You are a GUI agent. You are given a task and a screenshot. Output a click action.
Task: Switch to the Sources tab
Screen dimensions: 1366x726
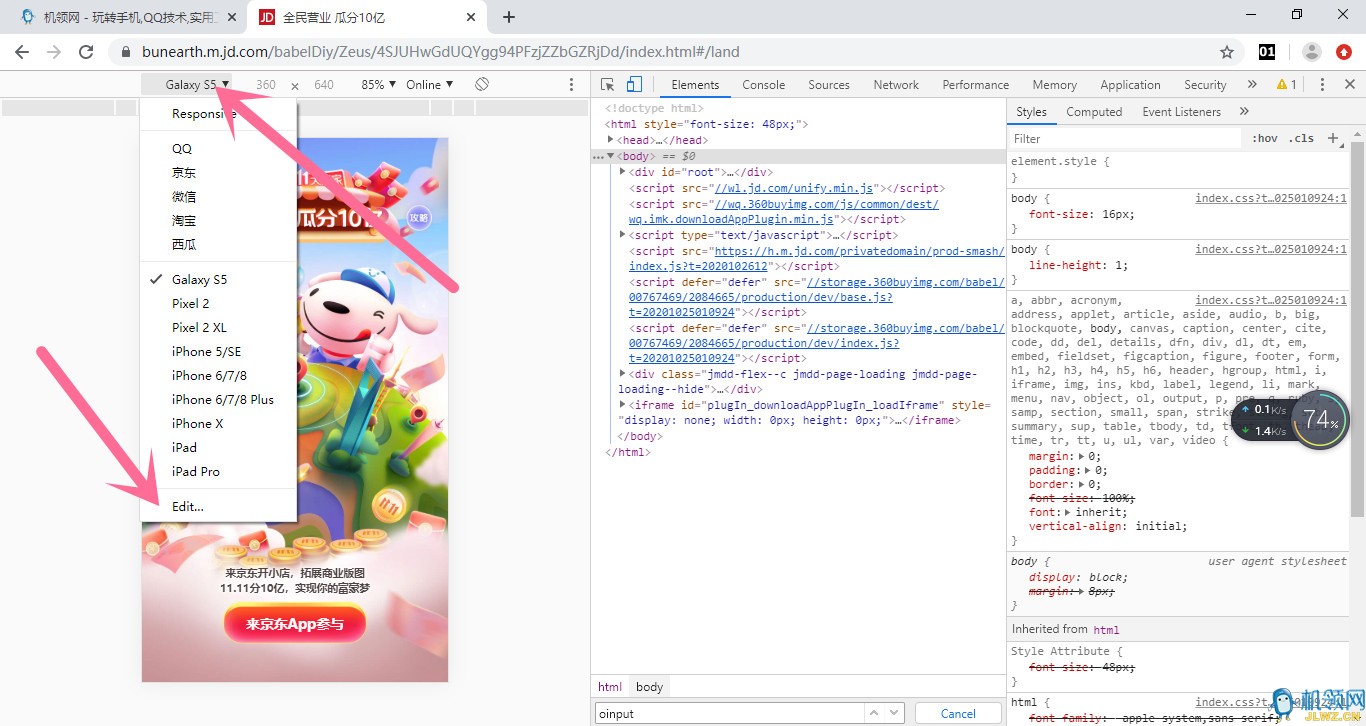point(829,85)
